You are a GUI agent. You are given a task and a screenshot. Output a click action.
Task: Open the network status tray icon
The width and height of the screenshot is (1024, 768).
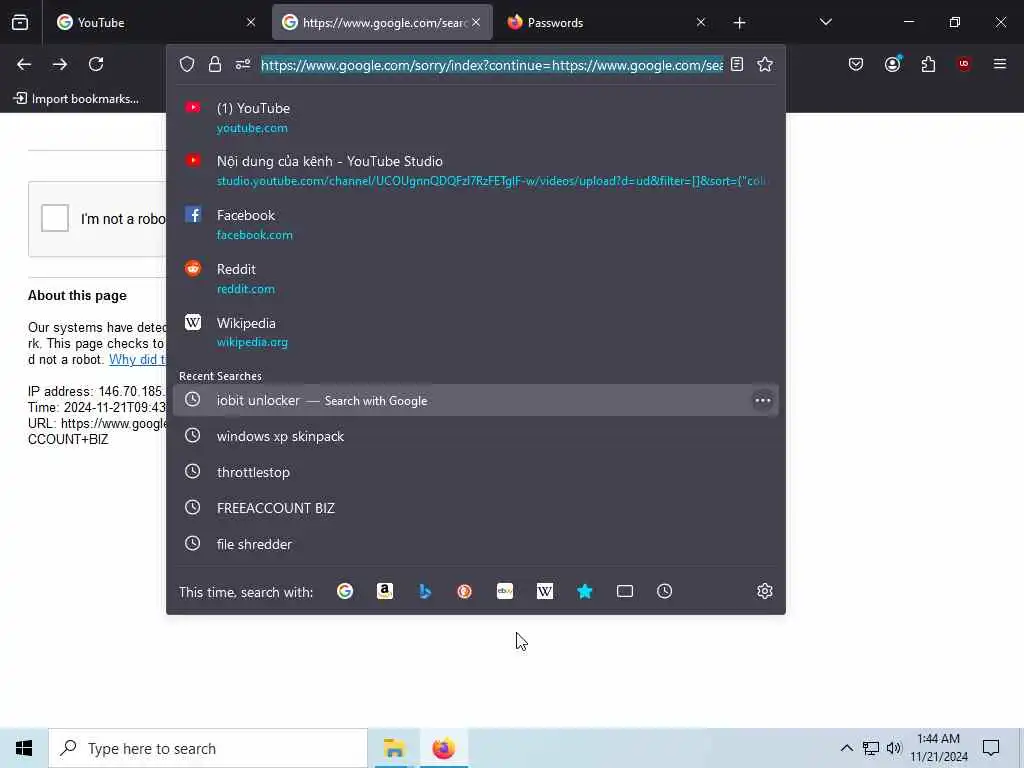pyautogui.click(x=871, y=748)
